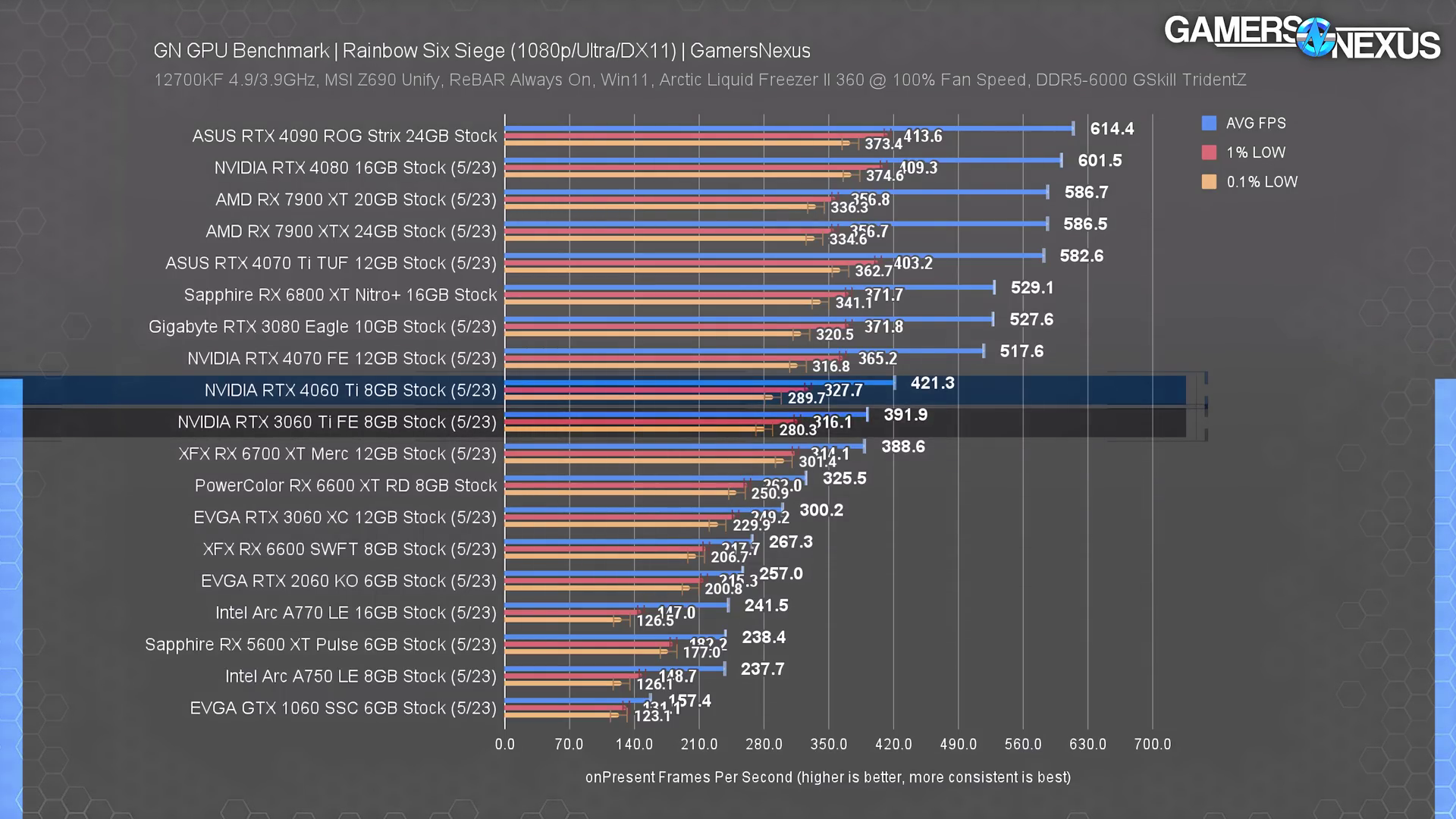The width and height of the screenshot is (1456, 819).
Task: Click the test system specs subtitle
Action: (x=699, y=80)
